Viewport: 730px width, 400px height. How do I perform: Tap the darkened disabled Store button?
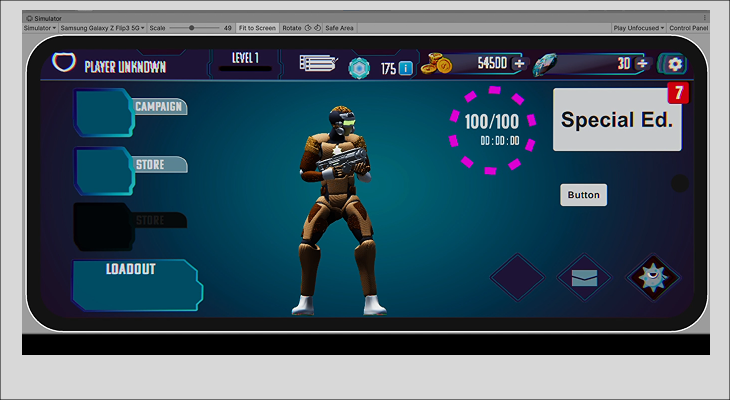130,227
